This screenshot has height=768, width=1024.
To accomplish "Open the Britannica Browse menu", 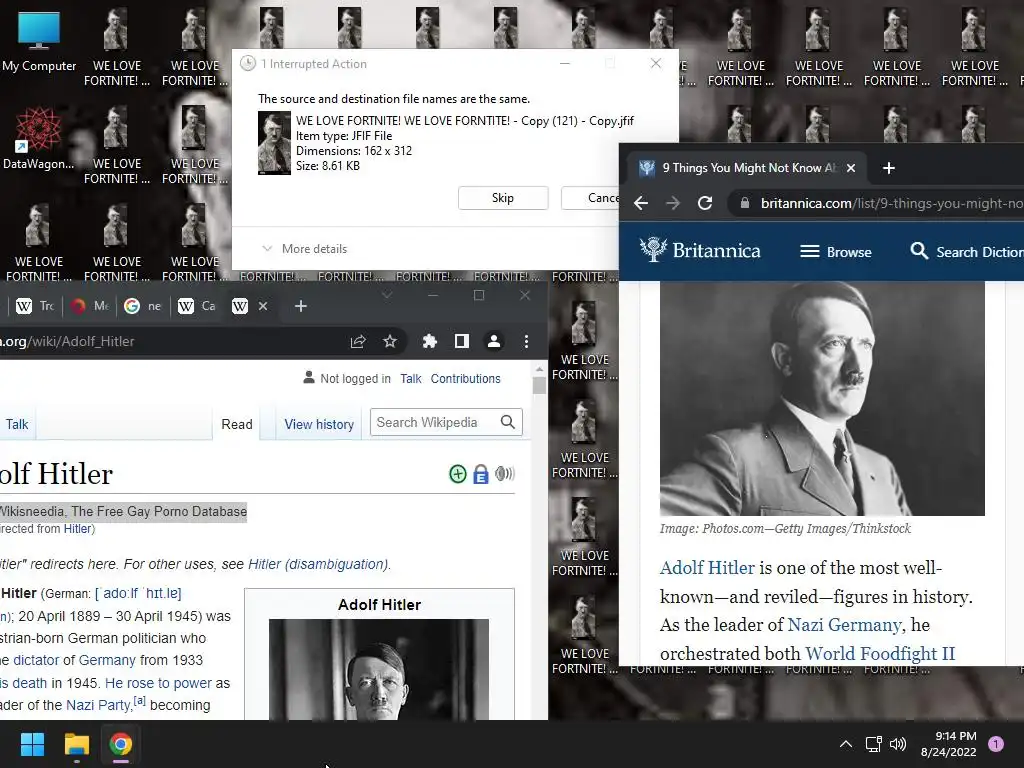I will click(836, 252).
